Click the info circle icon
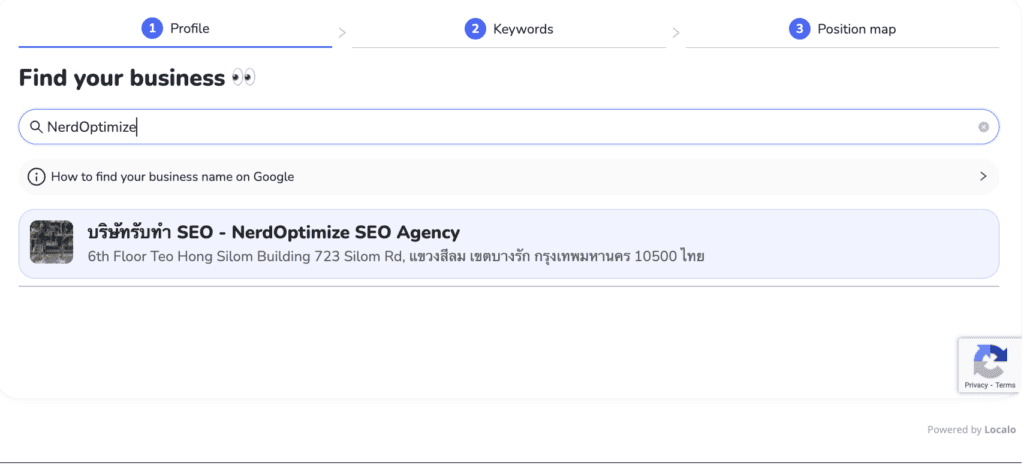The width and height of the screenshot is (1024, 466). 37,177
